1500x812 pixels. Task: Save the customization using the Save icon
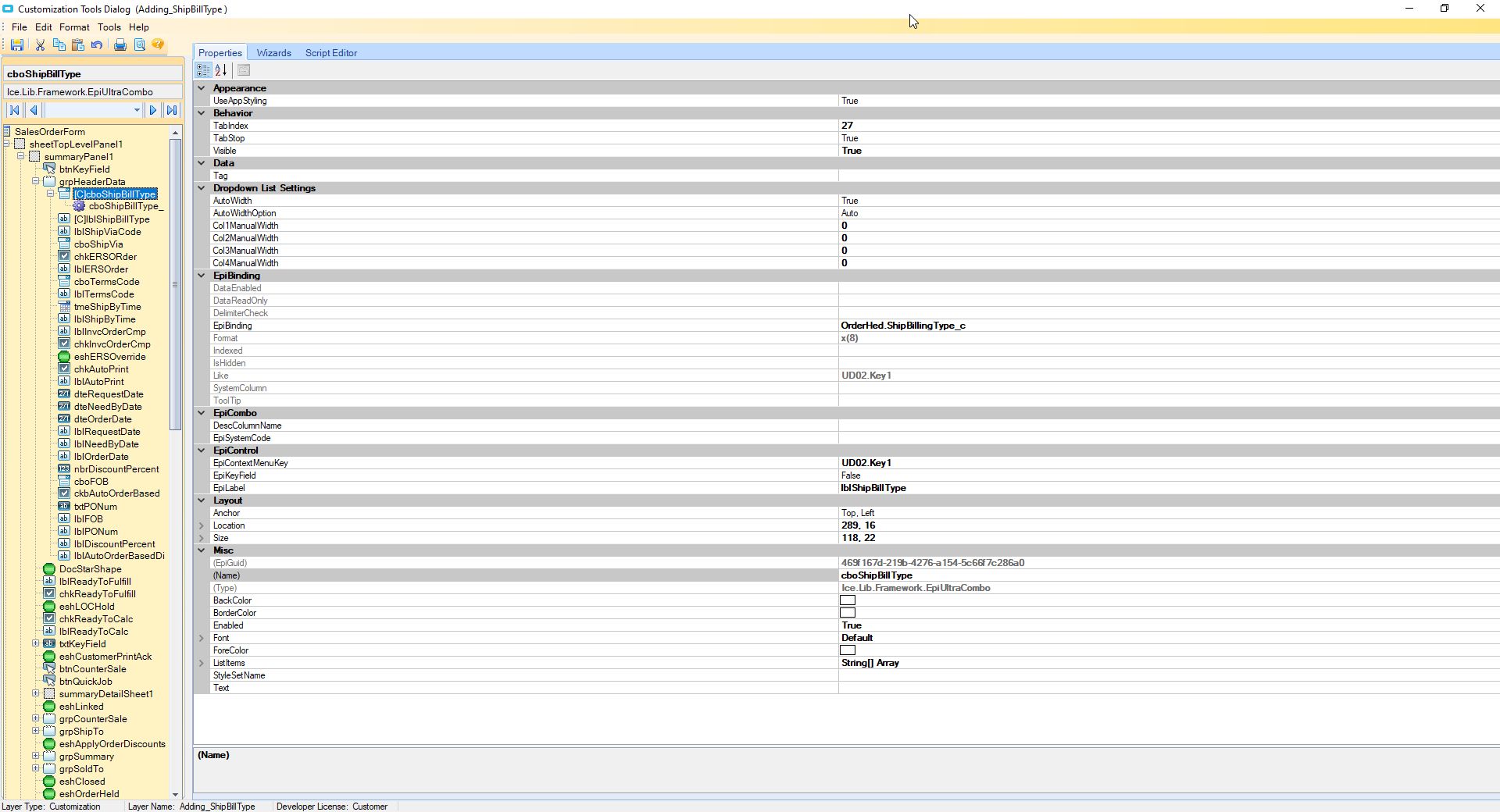pyautogui.click(x=16, y=45)
